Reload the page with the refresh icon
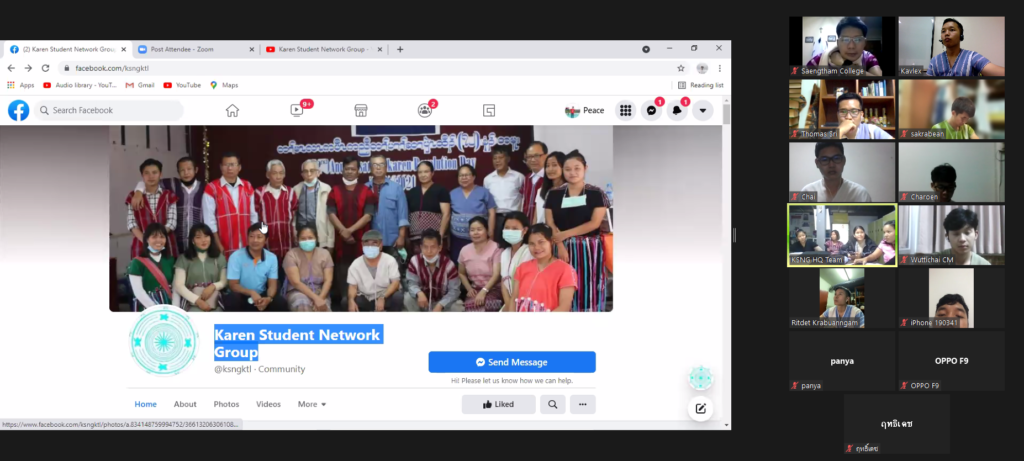1024x461 pixels. [45, 68]
